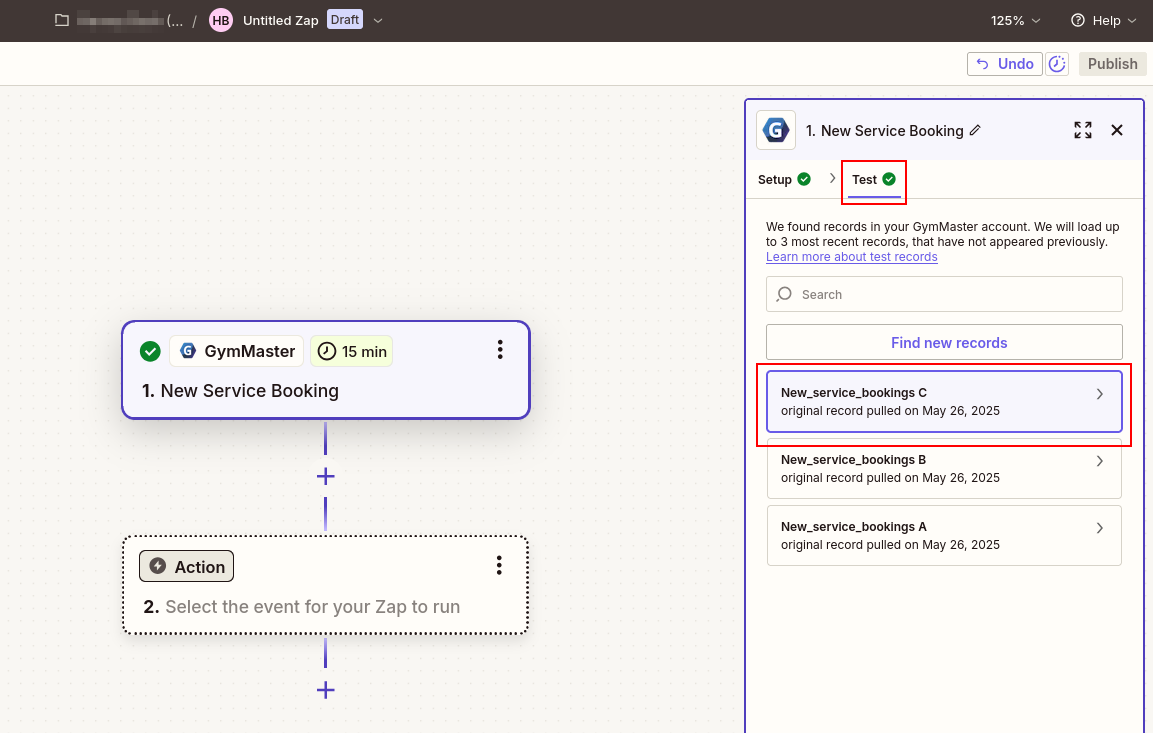The width and height of the screenshot is (1153, 733).
Task: Click Find new records button
Action: pyautogui.click(x=944, y=343)
